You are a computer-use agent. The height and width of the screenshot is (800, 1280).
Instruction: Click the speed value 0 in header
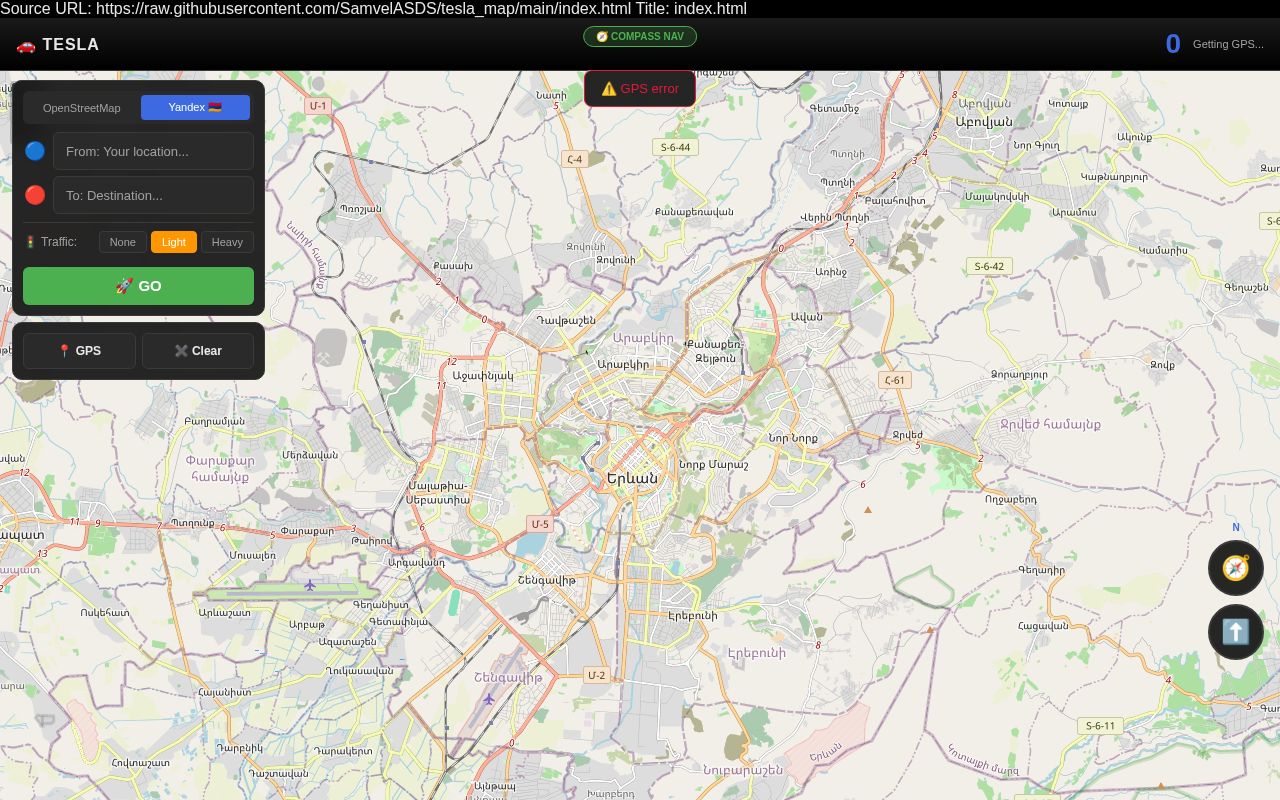[1173, 44]
